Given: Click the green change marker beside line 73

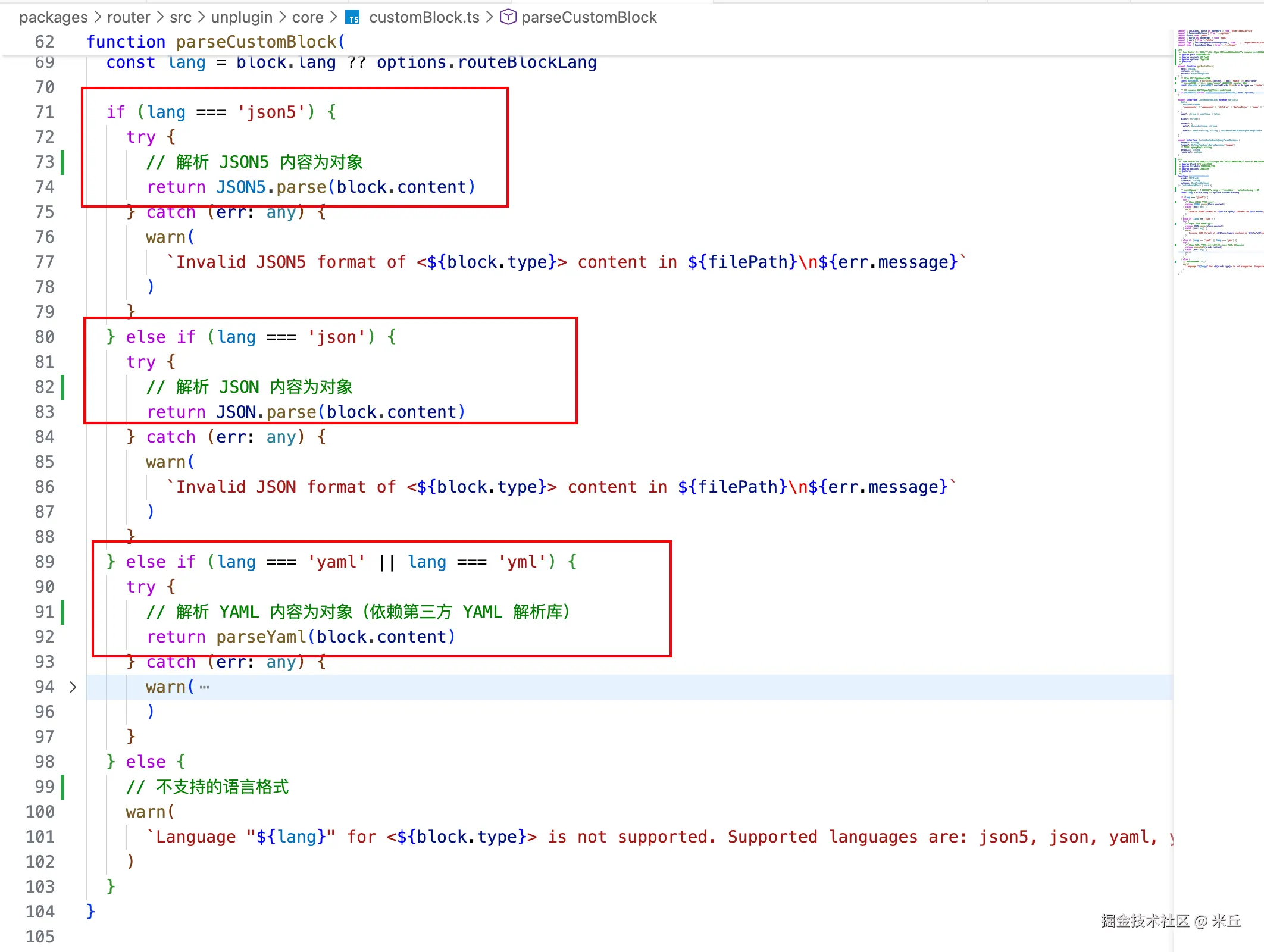Looking at the screenshot, I should click(x=63, y=162).
